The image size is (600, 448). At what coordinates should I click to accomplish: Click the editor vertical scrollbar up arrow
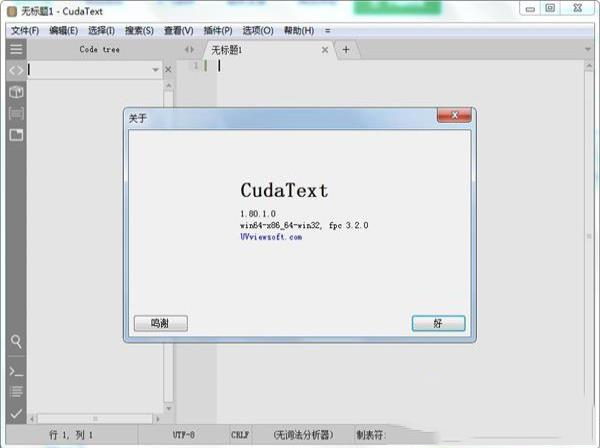coord(589,65)
